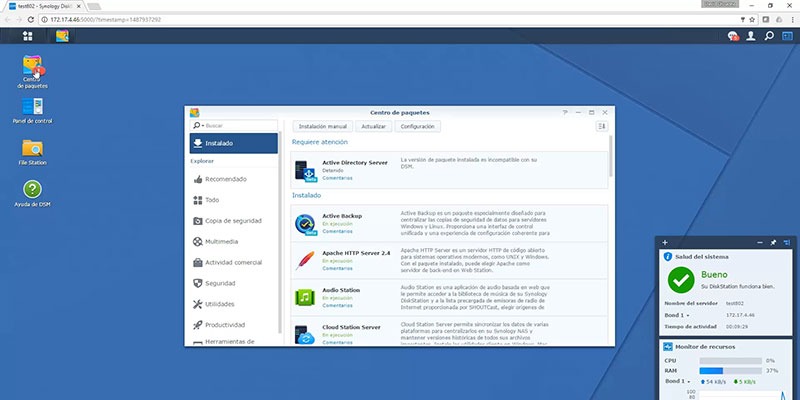Select Actividad comercial category

[234, 262]
